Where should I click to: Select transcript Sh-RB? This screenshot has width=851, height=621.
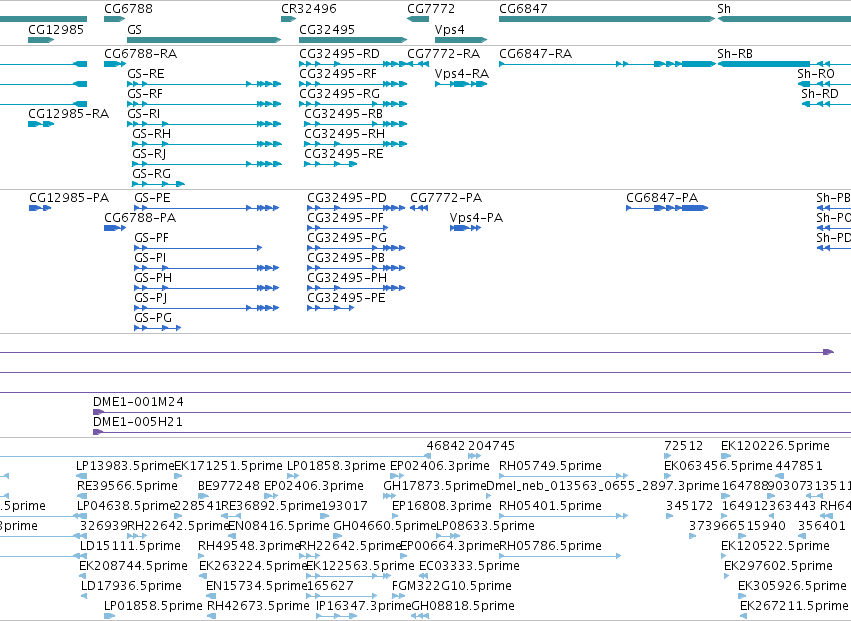(735, 54)
